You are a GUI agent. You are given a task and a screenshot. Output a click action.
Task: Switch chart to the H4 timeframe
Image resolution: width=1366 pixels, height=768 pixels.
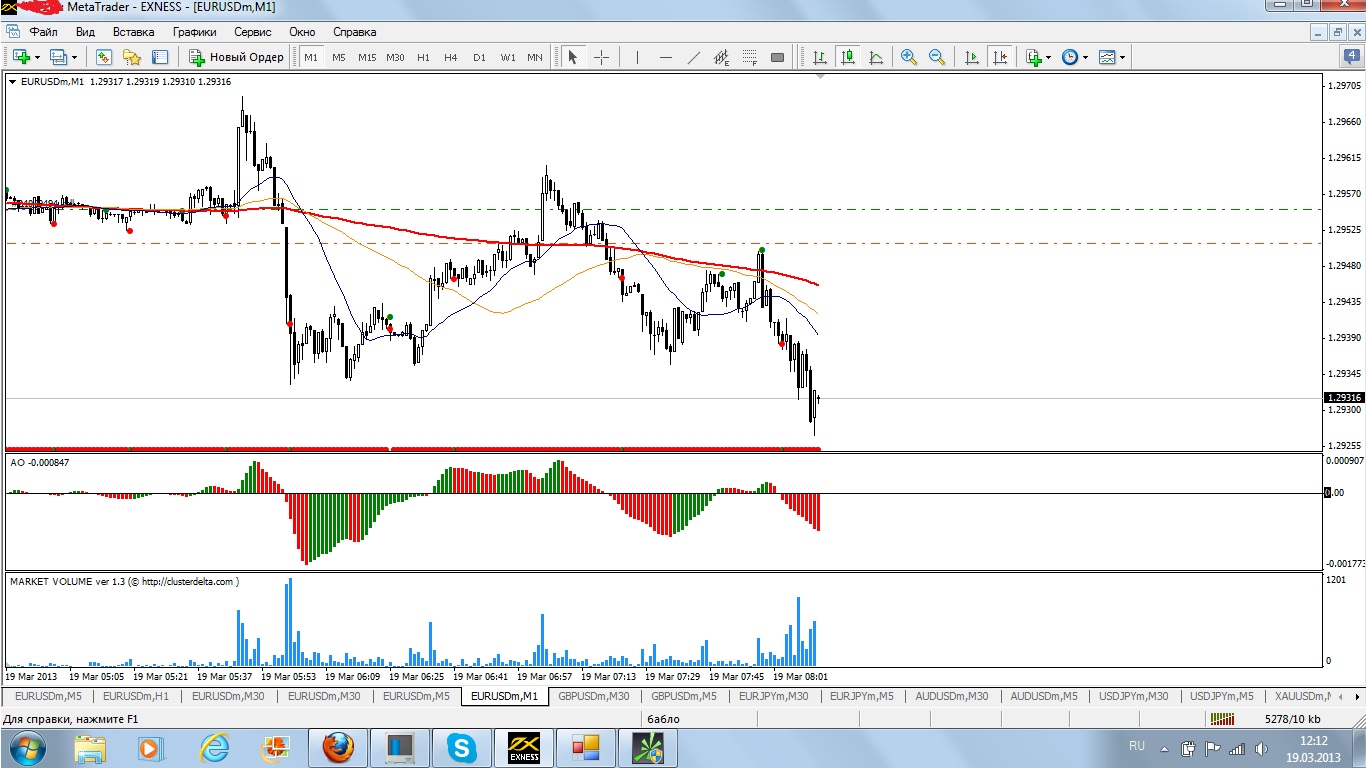tap(452, 57)
